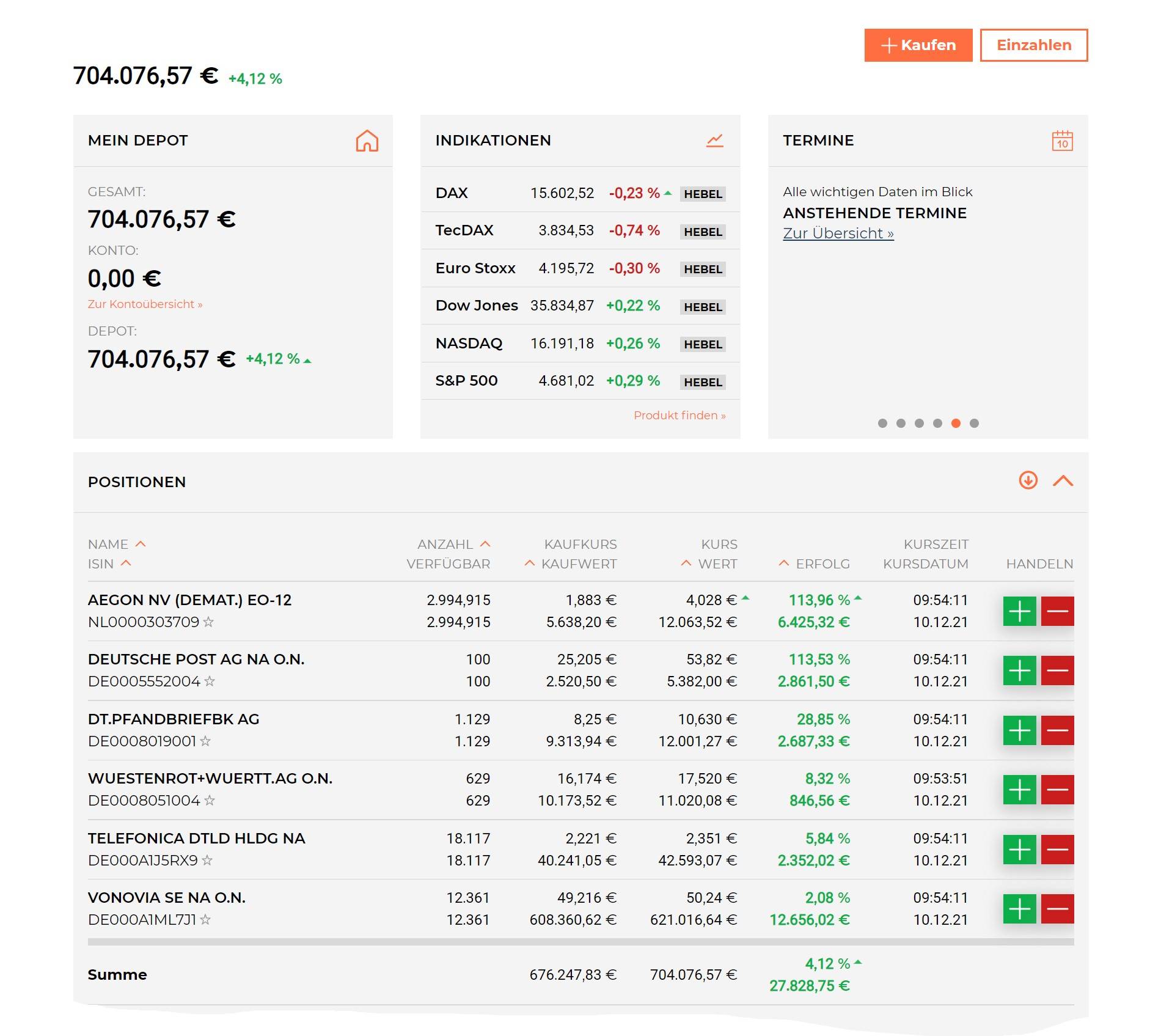Click ISIN DE0005552004
This screenshot has width=1161, height=1036.
point(144,681)
